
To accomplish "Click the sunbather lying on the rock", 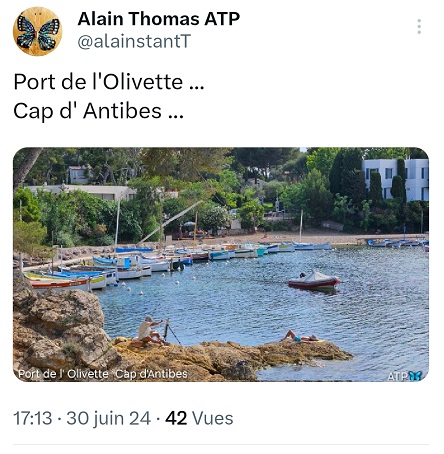I will click(x=301, y=337).
